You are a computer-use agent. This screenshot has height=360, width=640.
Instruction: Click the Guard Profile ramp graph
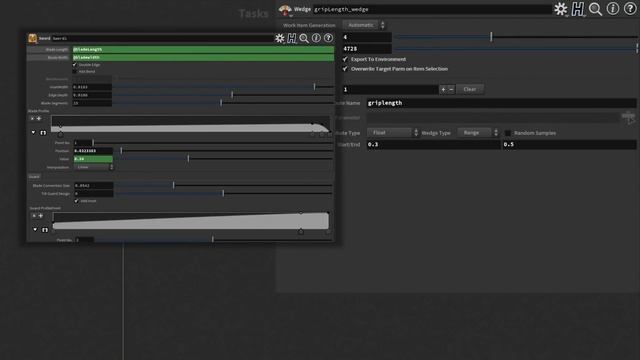[x=191, y=221]
